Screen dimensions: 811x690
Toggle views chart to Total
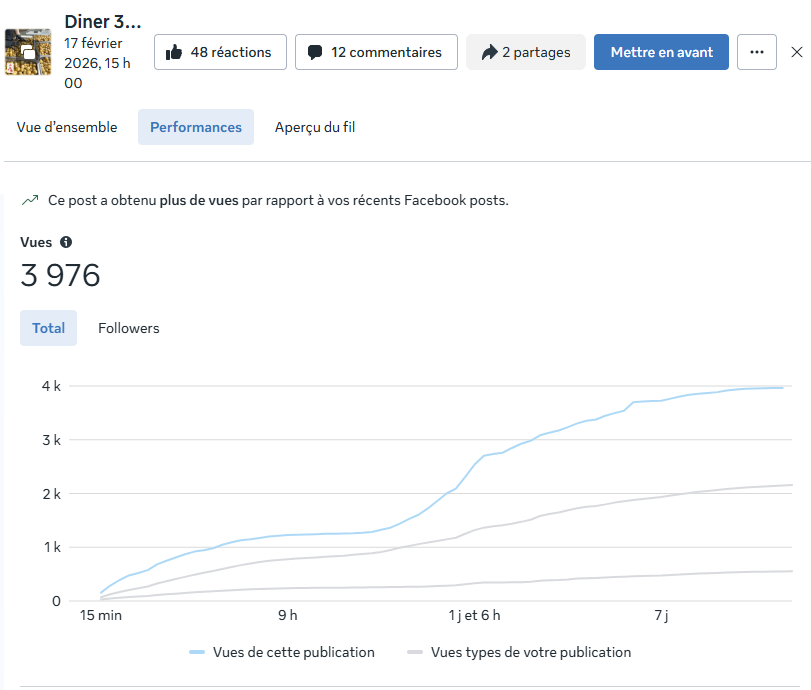click(48, 328)
